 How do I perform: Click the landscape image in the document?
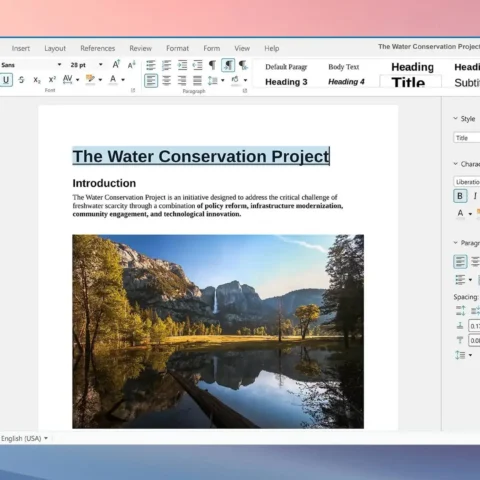pyautogui.click(x=218, y=331)
